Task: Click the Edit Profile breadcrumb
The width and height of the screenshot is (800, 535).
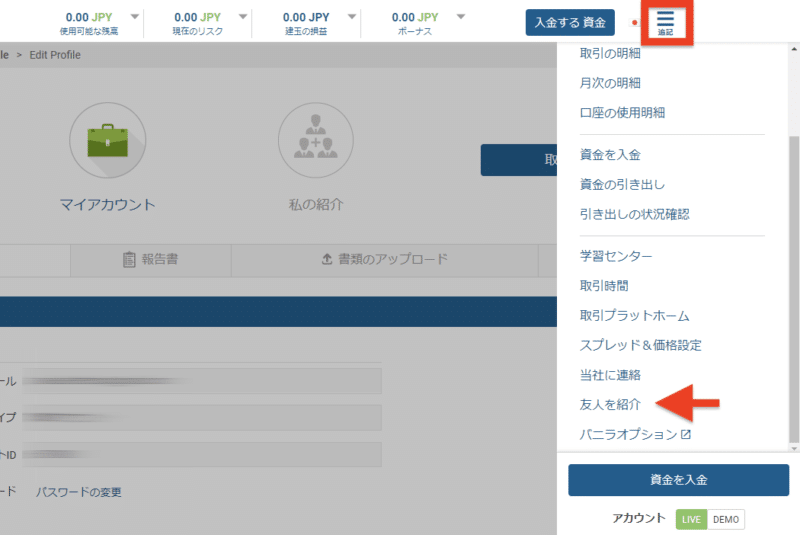Action: point(55,55)
